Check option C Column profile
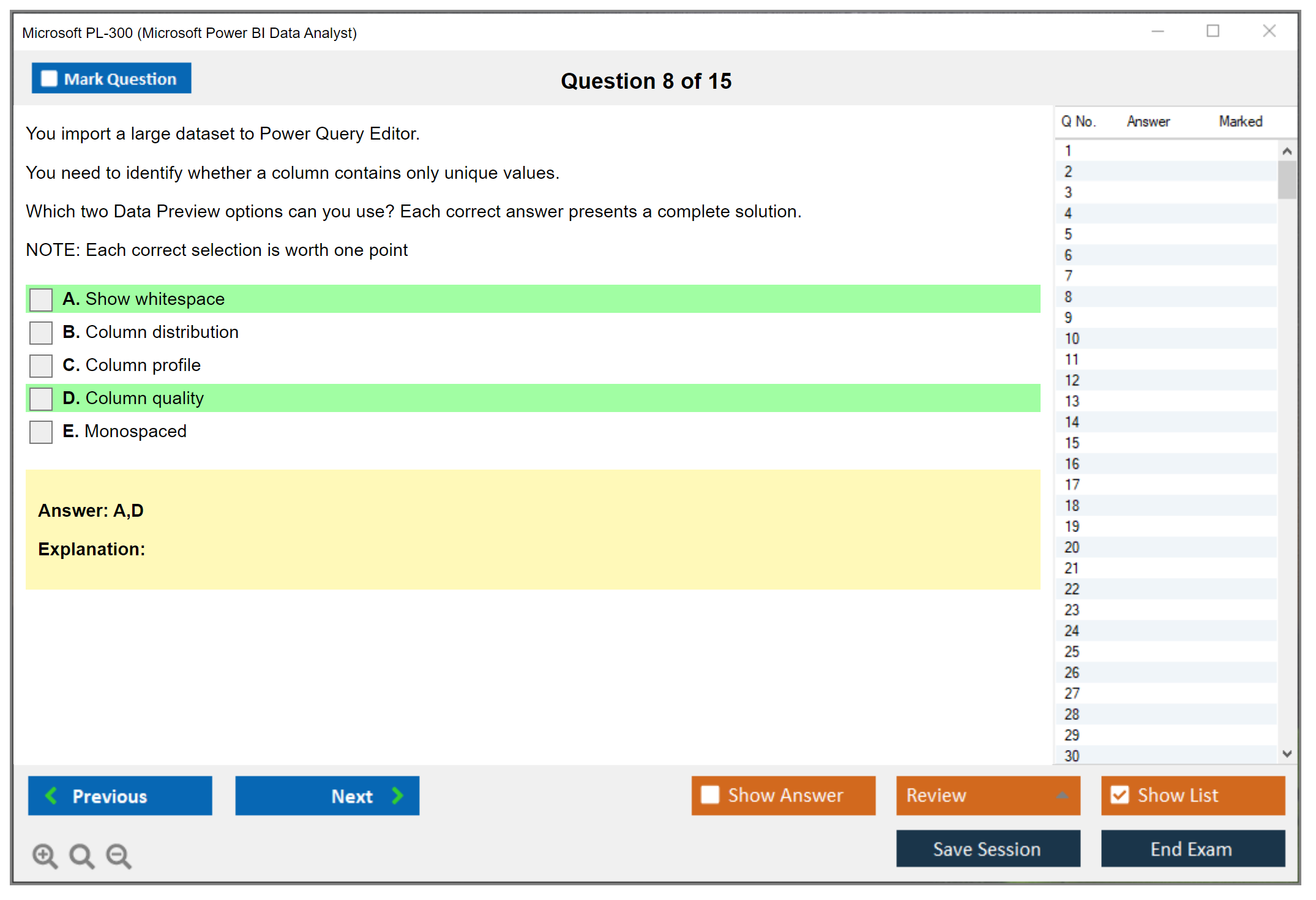This screenshot has width=1316, height=900. pyautogui.click(x=41, y=366)
